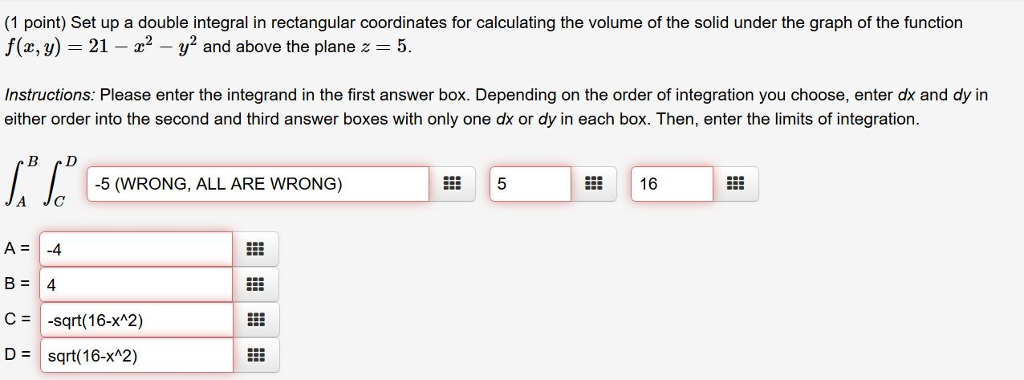Click the third answer box containing 16
The image size is (1024, 380).
coord(672,184)
